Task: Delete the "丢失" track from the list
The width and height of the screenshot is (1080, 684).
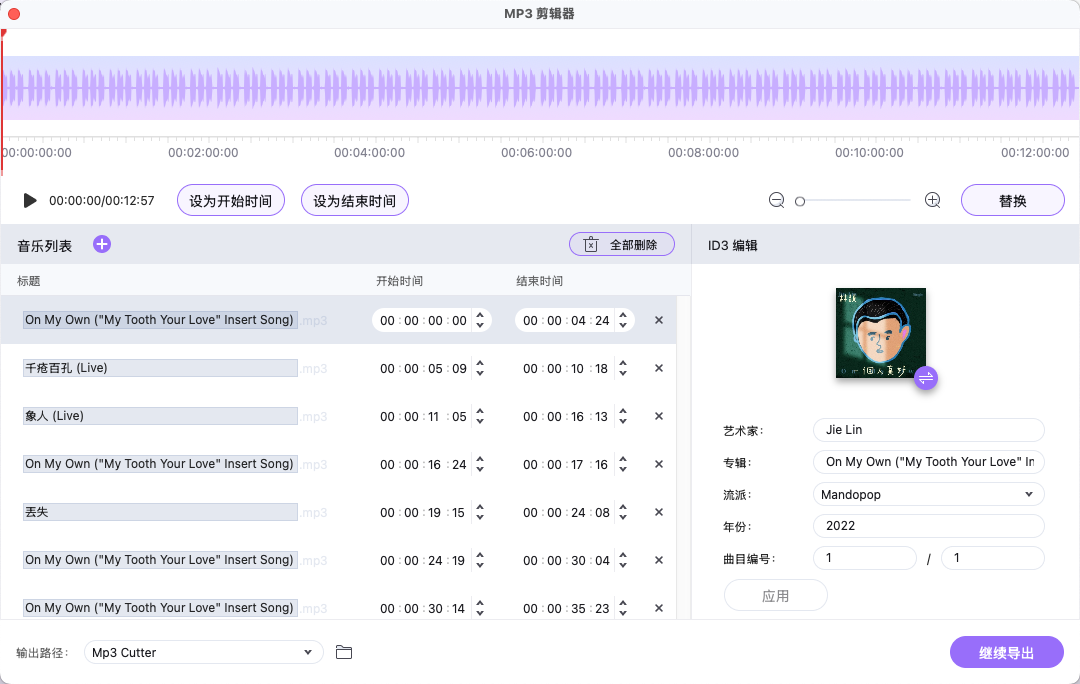Action: point(658,512)
